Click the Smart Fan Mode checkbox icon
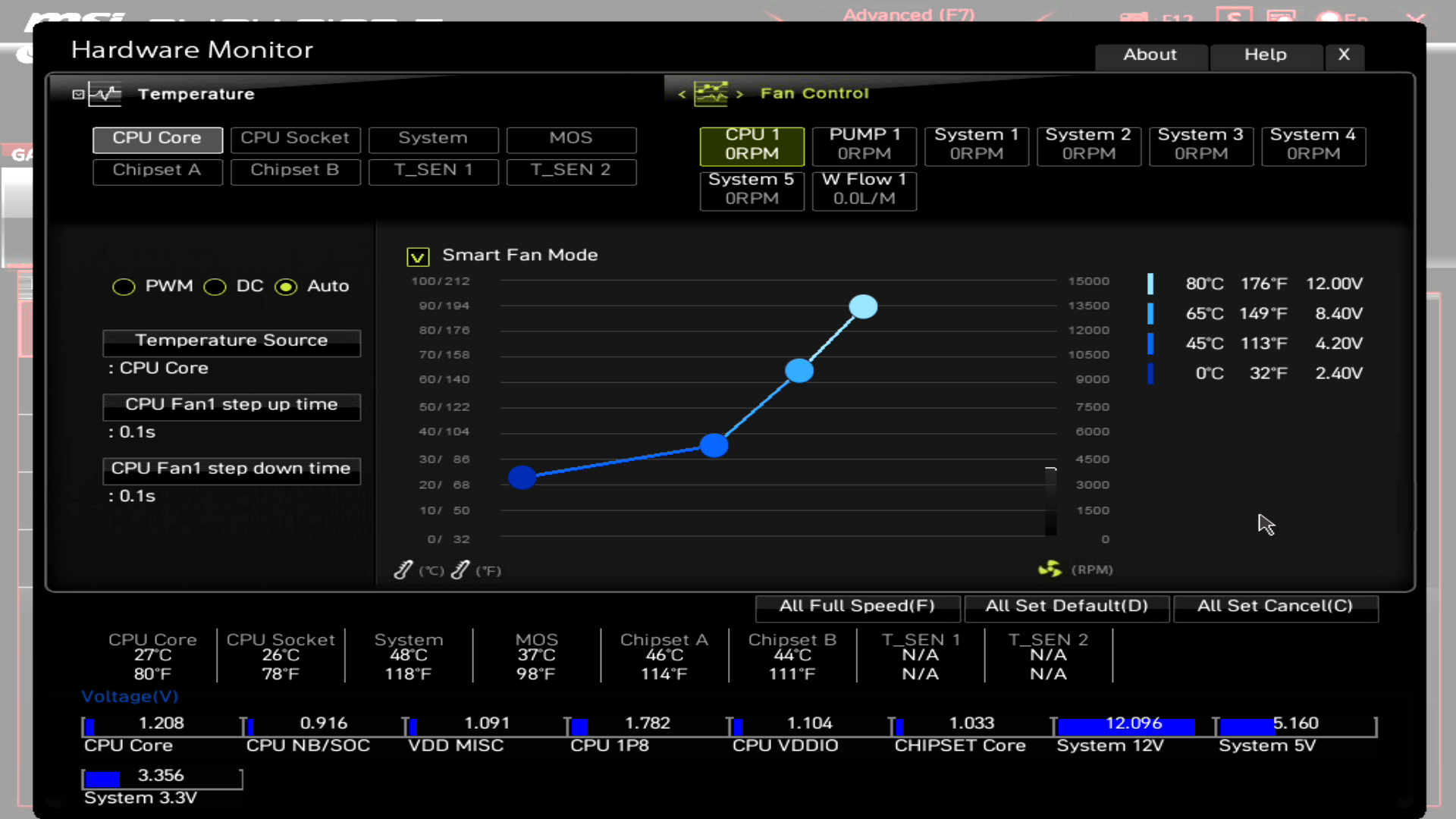 click(418, 256)
